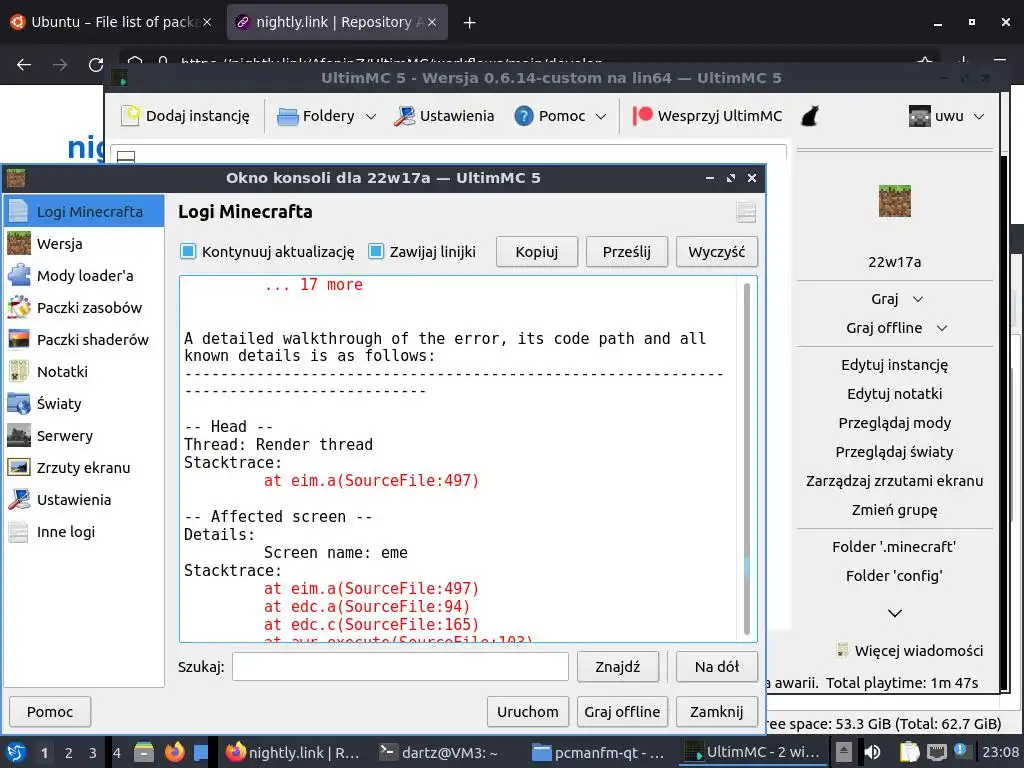Click the Inne logi document icon

point(19,532)
